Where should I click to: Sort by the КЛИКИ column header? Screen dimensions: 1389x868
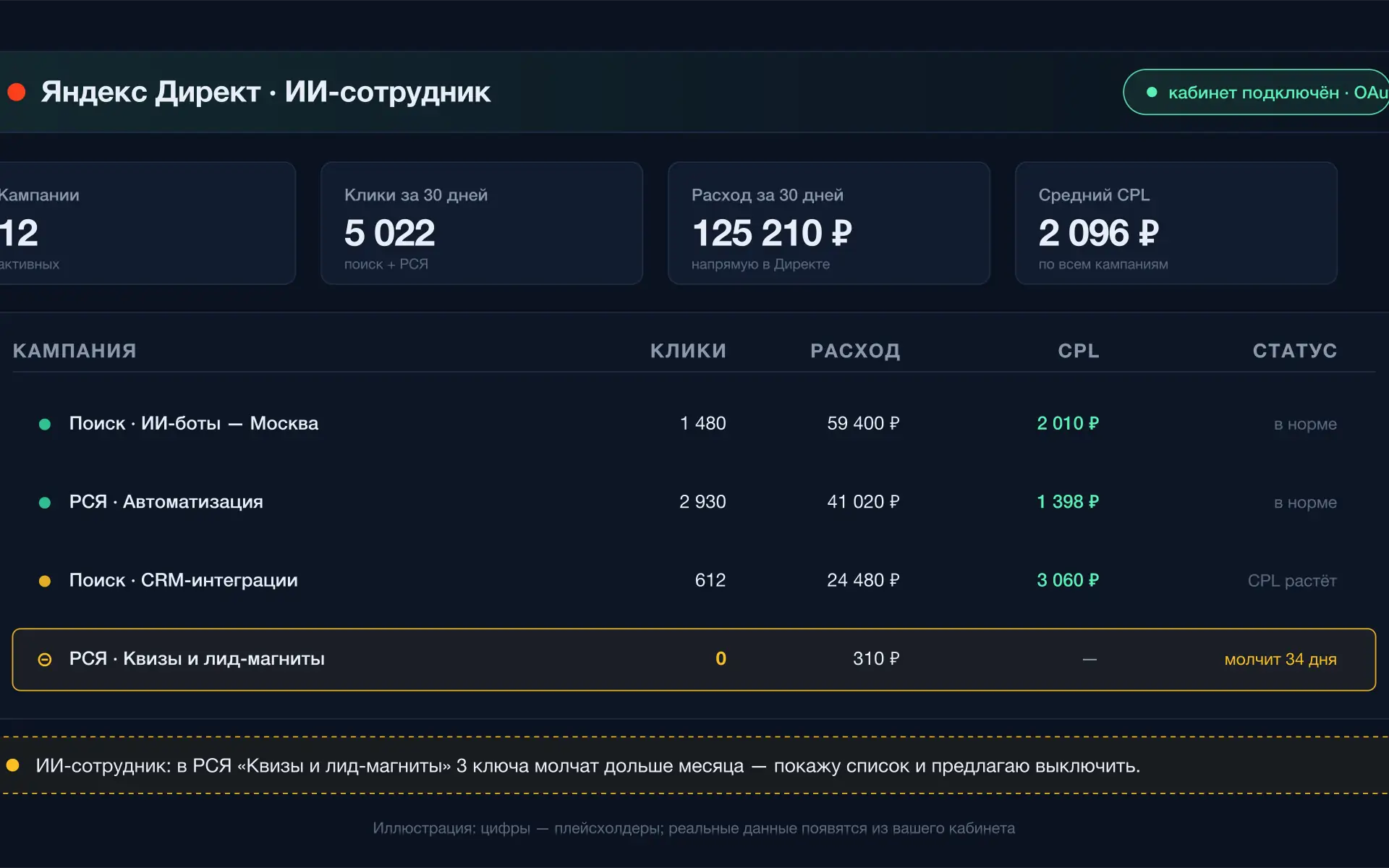click(x=688, y=351)
